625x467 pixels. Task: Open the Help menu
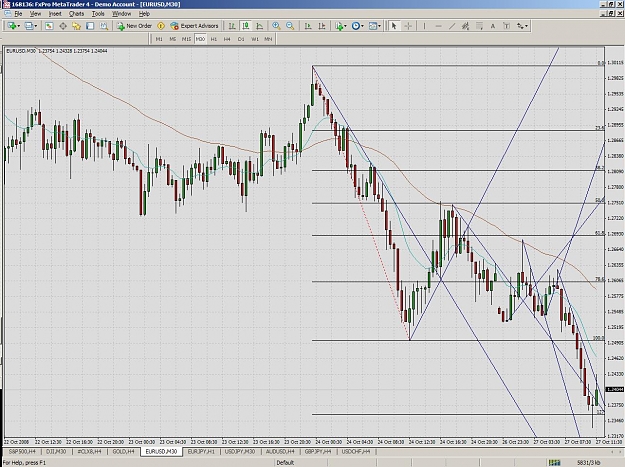[144, 14]
